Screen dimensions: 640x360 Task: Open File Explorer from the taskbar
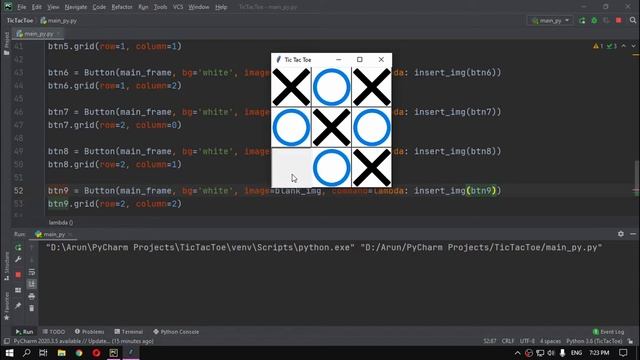tap(61, 353)
